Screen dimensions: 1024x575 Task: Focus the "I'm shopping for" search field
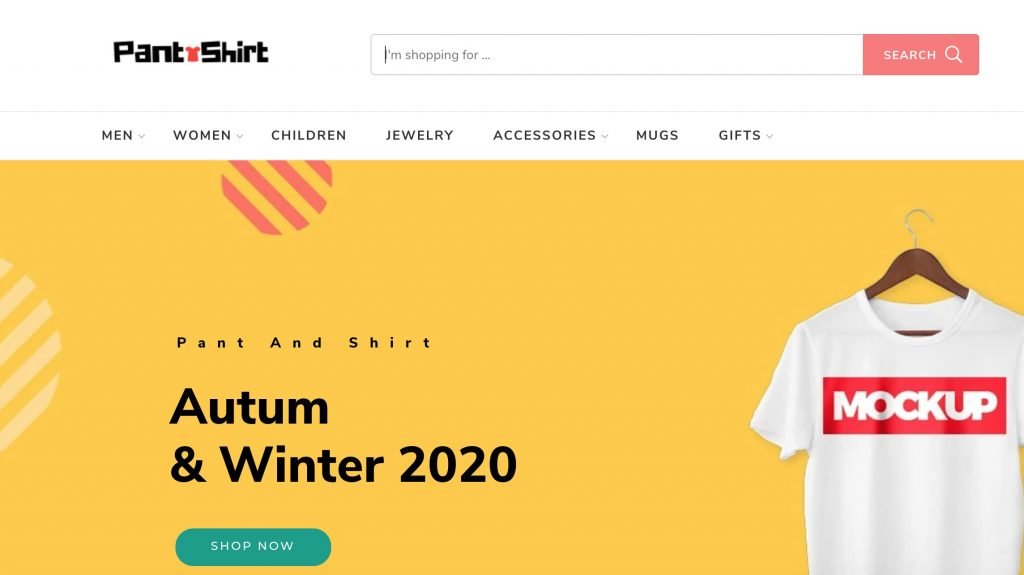point(616,54)
